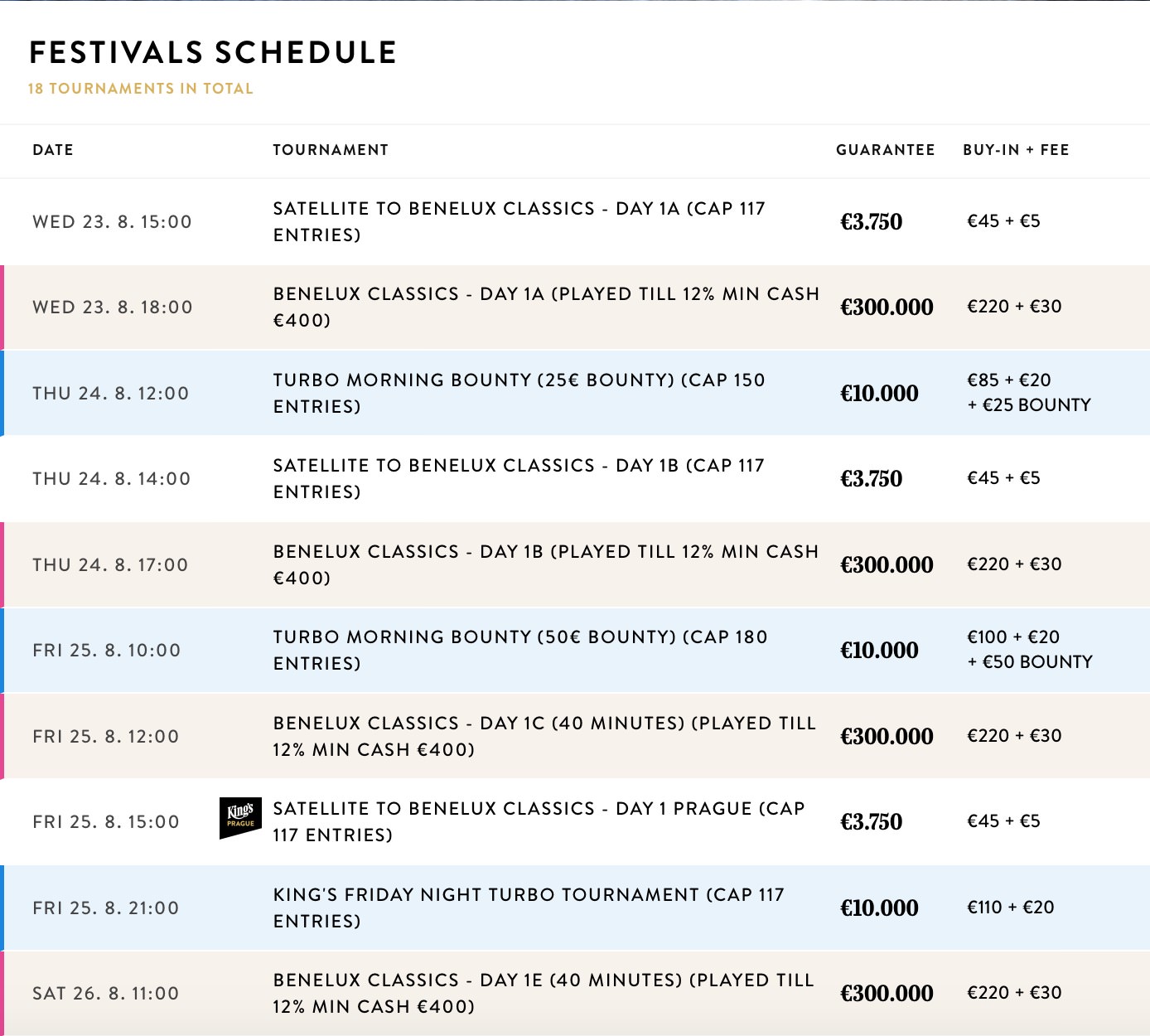
Task: Click the Festivals Schedule heading
Action: pyautogui.click(x=213, y=52)
